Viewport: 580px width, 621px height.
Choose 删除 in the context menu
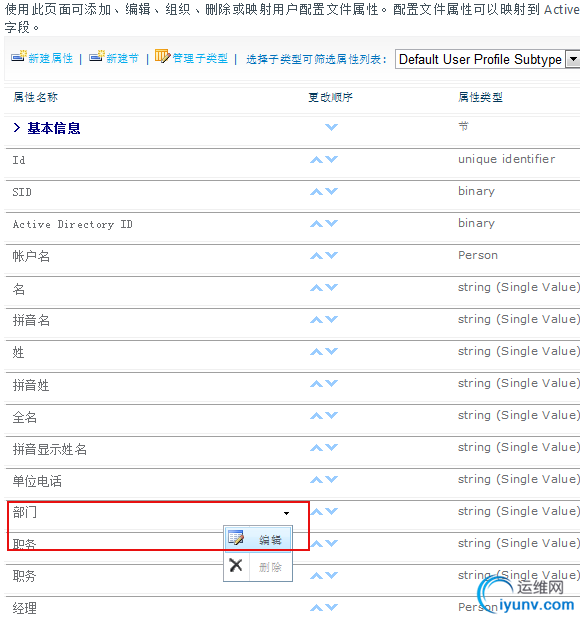point(258,567)
